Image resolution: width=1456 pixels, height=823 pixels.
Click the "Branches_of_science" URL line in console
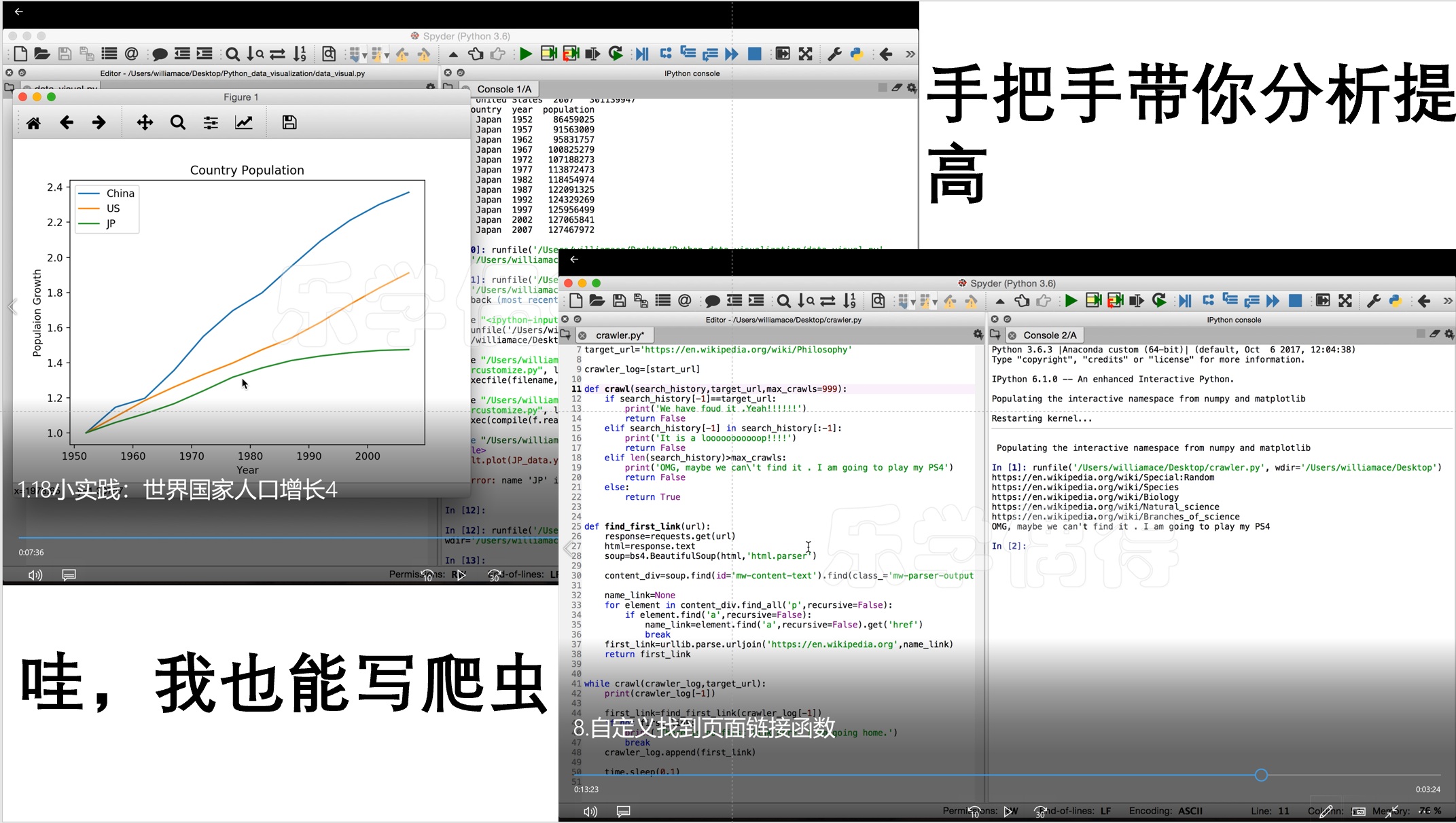point(1116,517)
